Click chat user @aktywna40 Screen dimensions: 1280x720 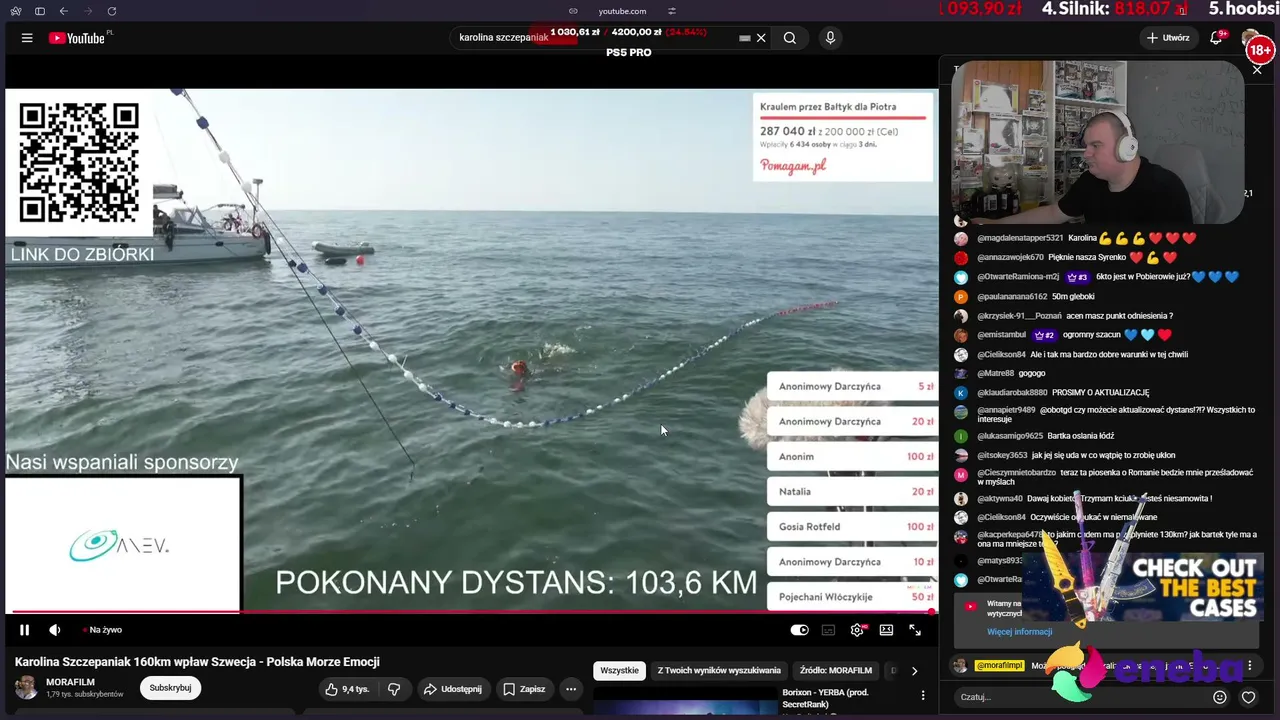click(x=1000, y=499)
